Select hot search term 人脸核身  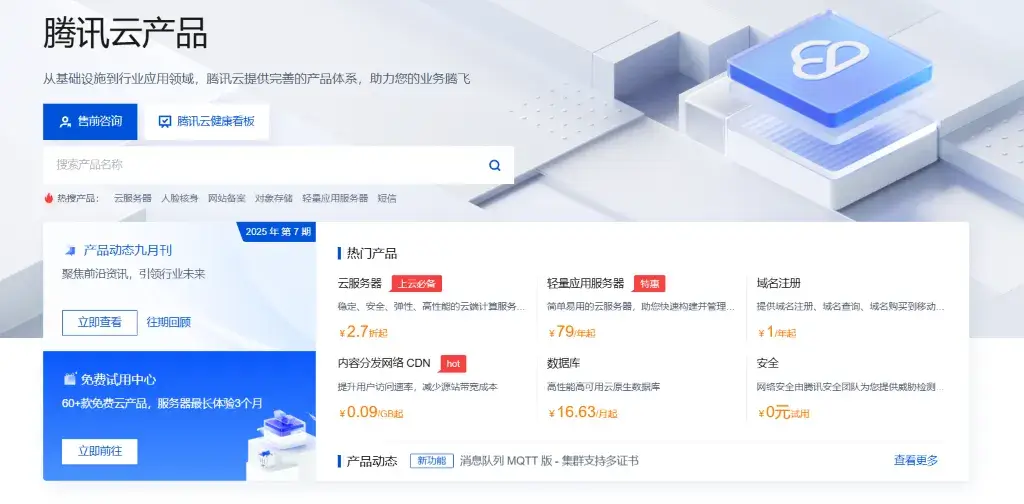(x=180, y=198)
